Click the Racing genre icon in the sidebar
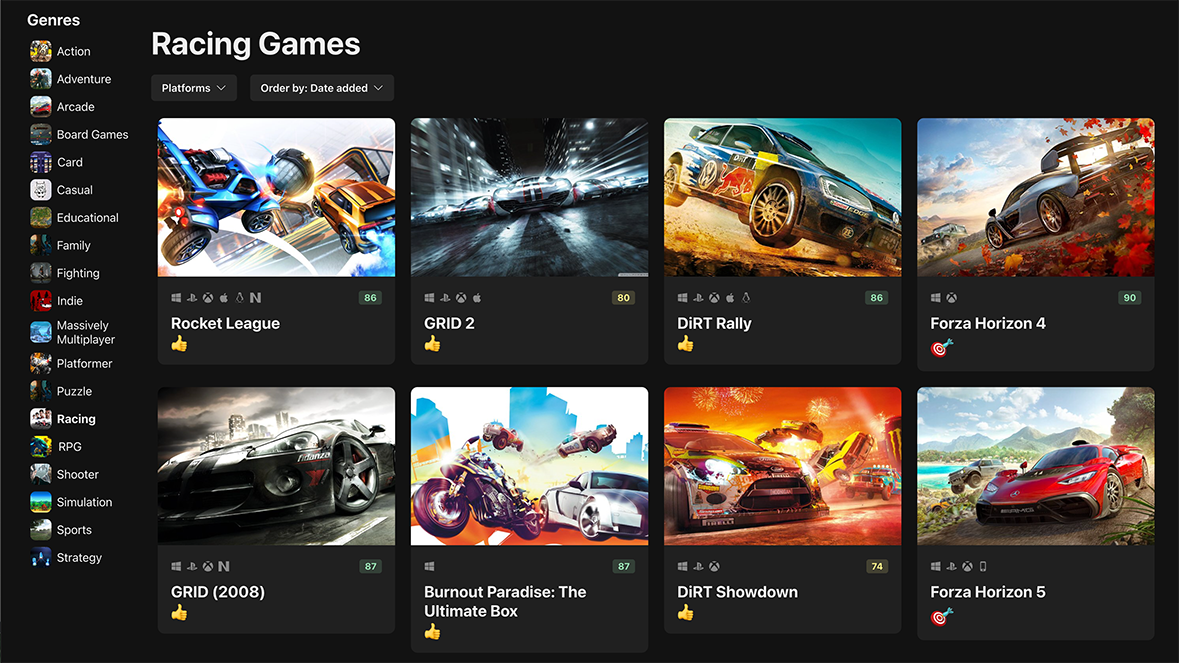Viewport: 1179px width, 663px height. click(x=40, y=418)
